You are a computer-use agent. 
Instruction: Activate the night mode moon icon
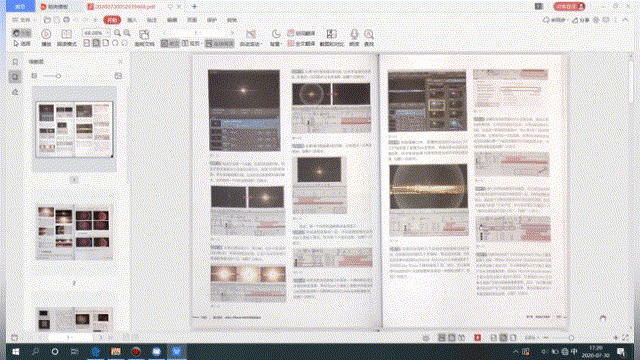276,34
